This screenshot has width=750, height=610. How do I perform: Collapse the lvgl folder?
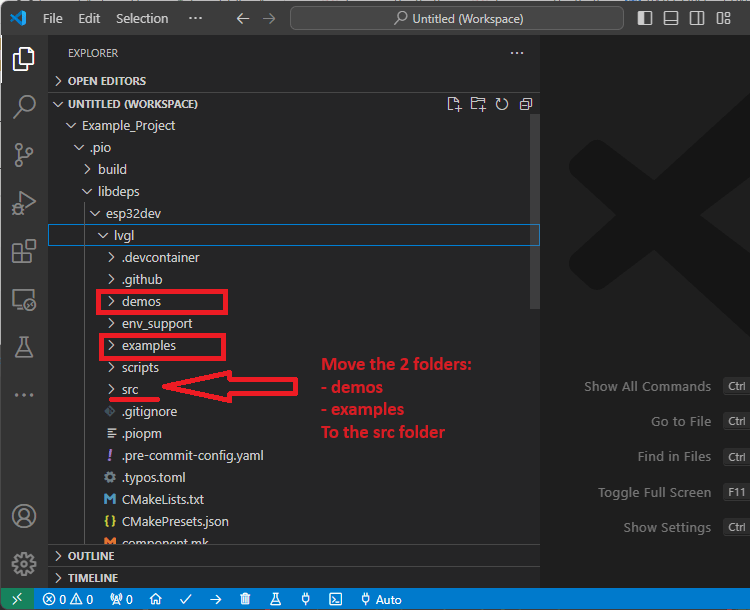click(x=294, y=235)
